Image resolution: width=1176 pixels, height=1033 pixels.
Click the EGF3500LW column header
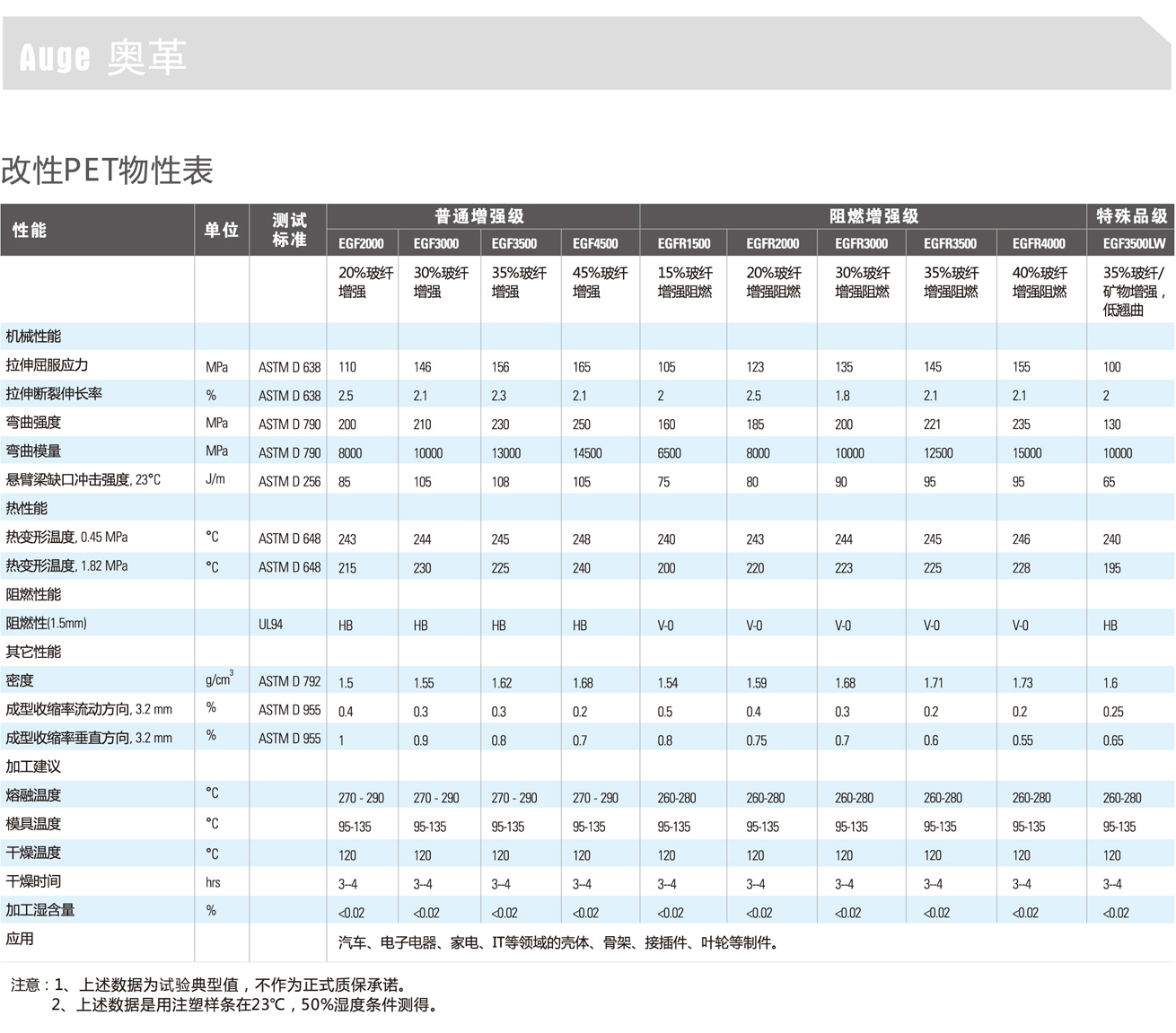[1133, 243]
